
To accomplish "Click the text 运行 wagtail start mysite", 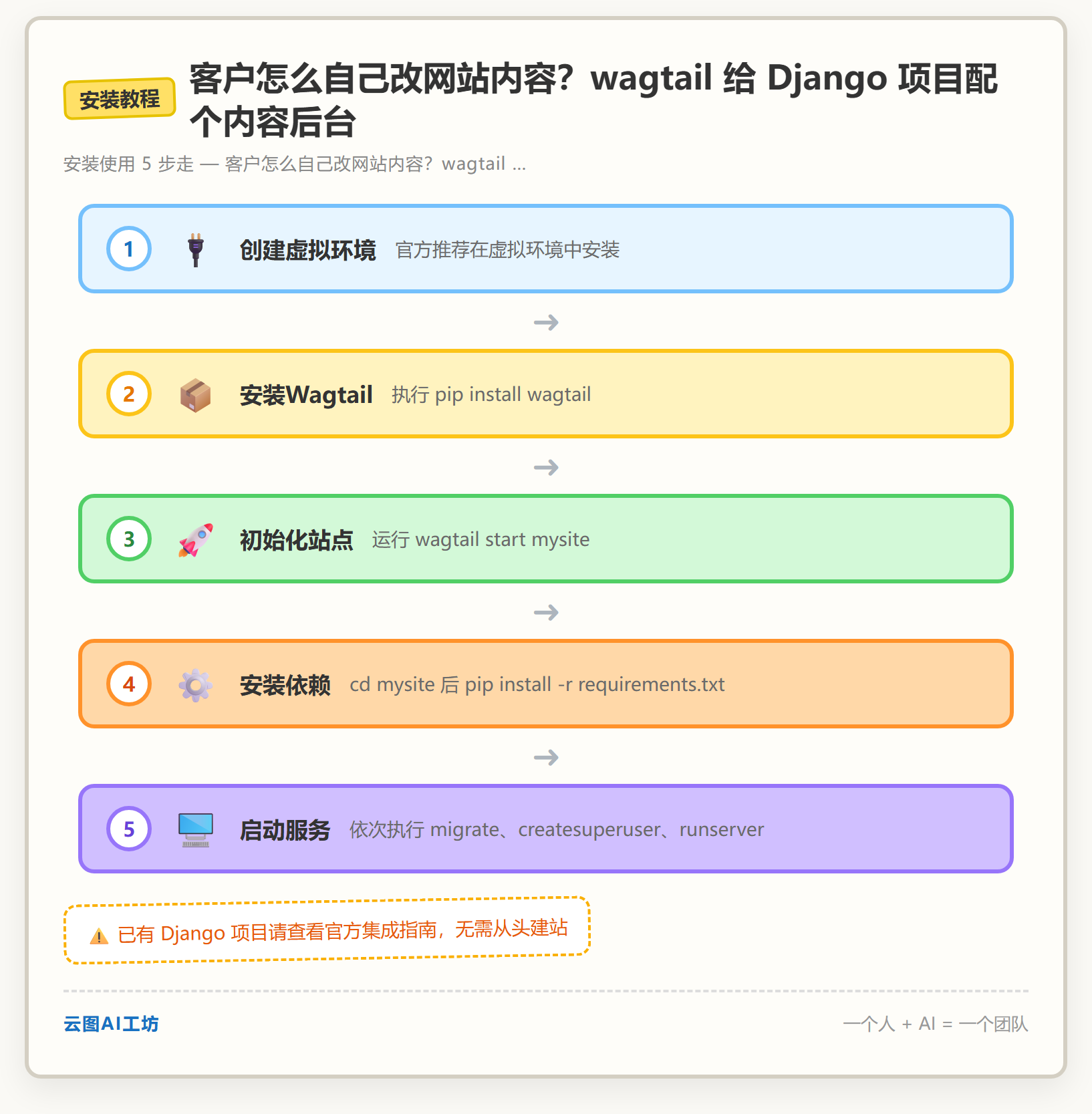I will [x=481, y=539].
